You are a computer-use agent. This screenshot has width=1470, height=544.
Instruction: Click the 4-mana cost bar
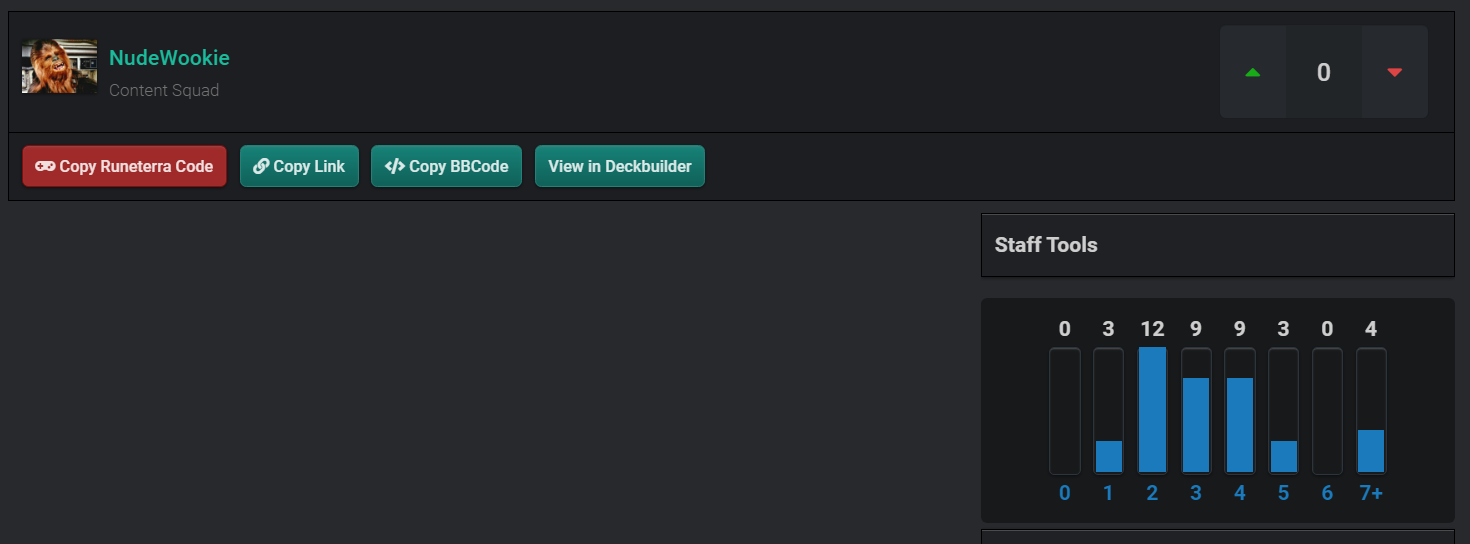click(x=1240, y=424)
